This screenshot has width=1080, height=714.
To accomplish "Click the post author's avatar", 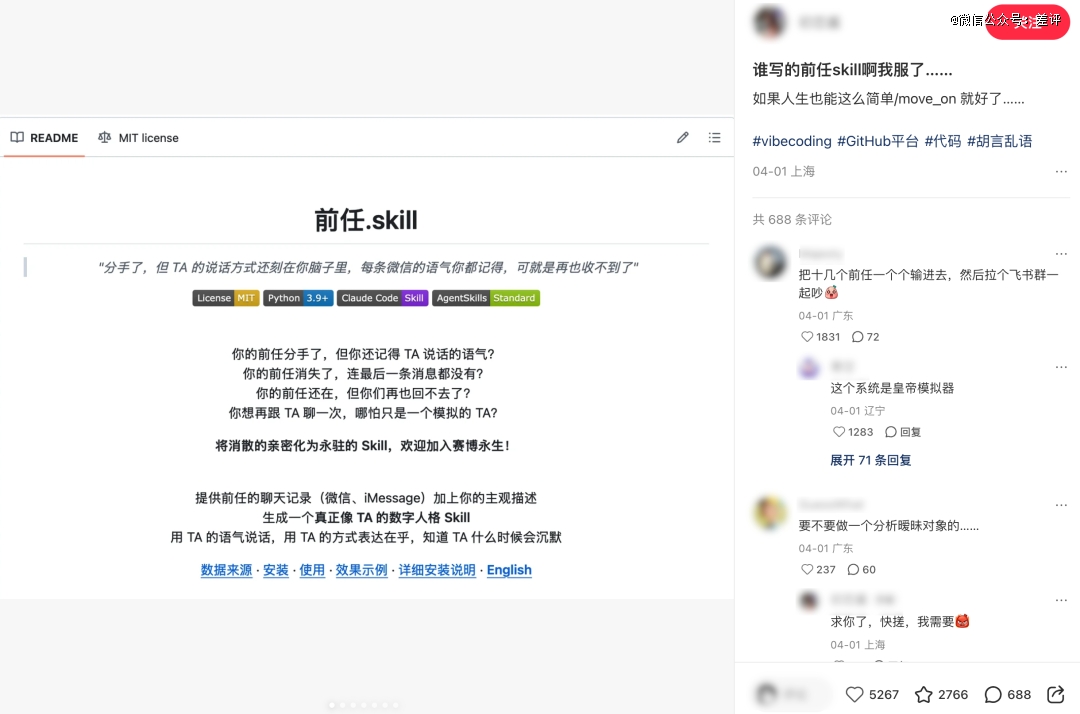I will (x=769, y=22).
